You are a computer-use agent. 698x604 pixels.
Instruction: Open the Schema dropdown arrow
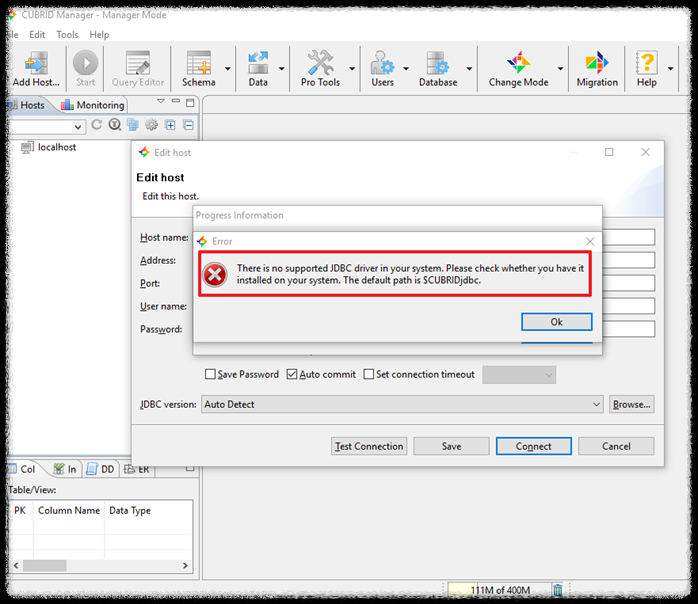click(x=227, y=69)
